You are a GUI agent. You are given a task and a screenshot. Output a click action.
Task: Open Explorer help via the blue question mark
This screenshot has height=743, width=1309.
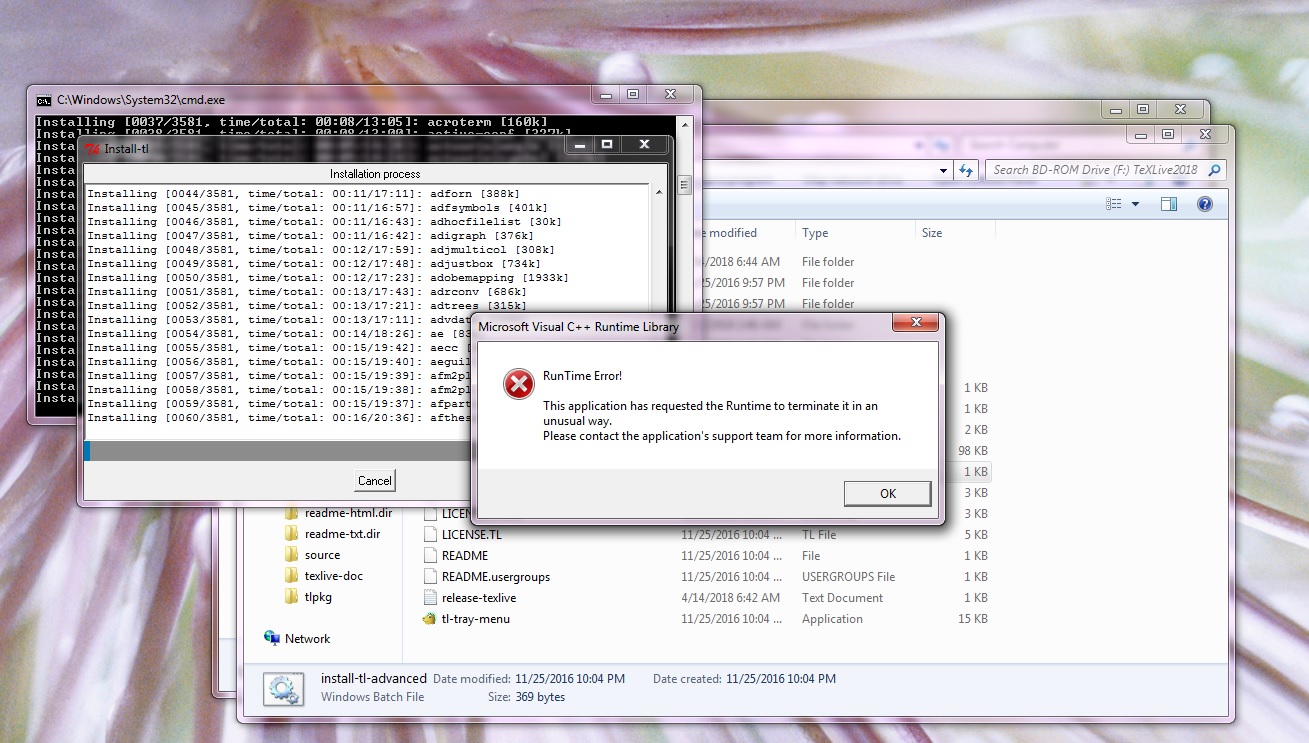click(1204, 204)
